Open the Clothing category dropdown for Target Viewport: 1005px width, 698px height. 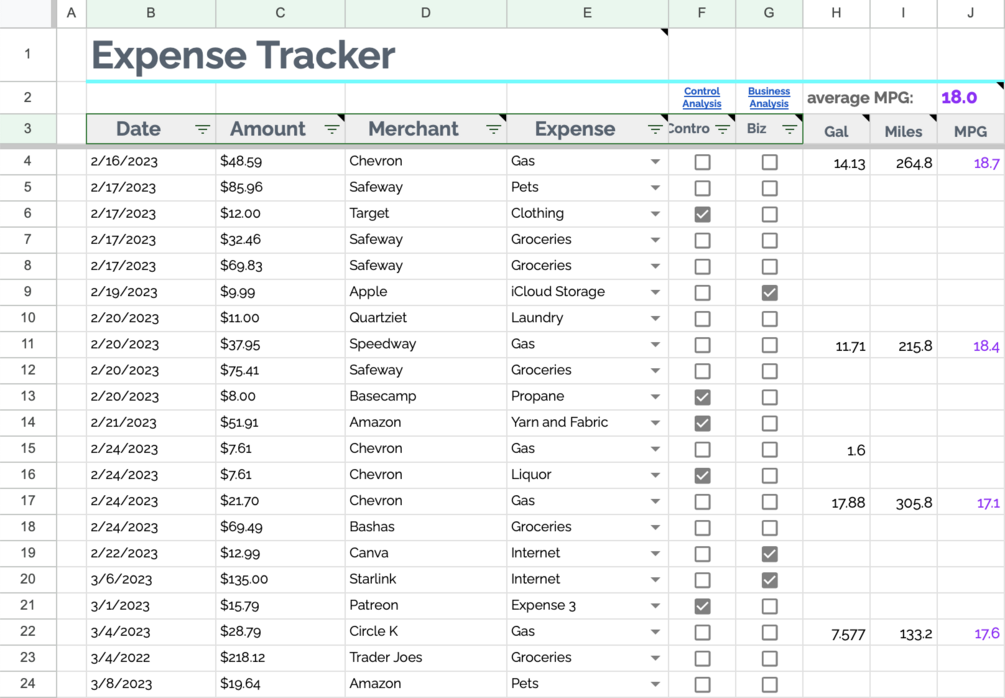[655, 214]
